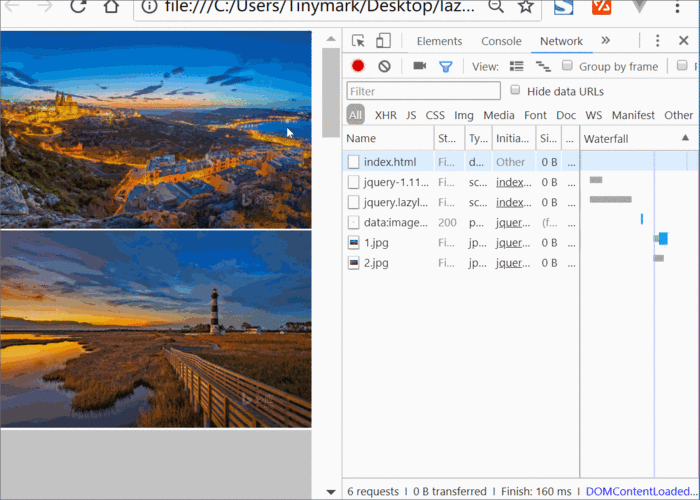Toggle the device toolbar icon

pyautogui.click(x=383, y=41)
